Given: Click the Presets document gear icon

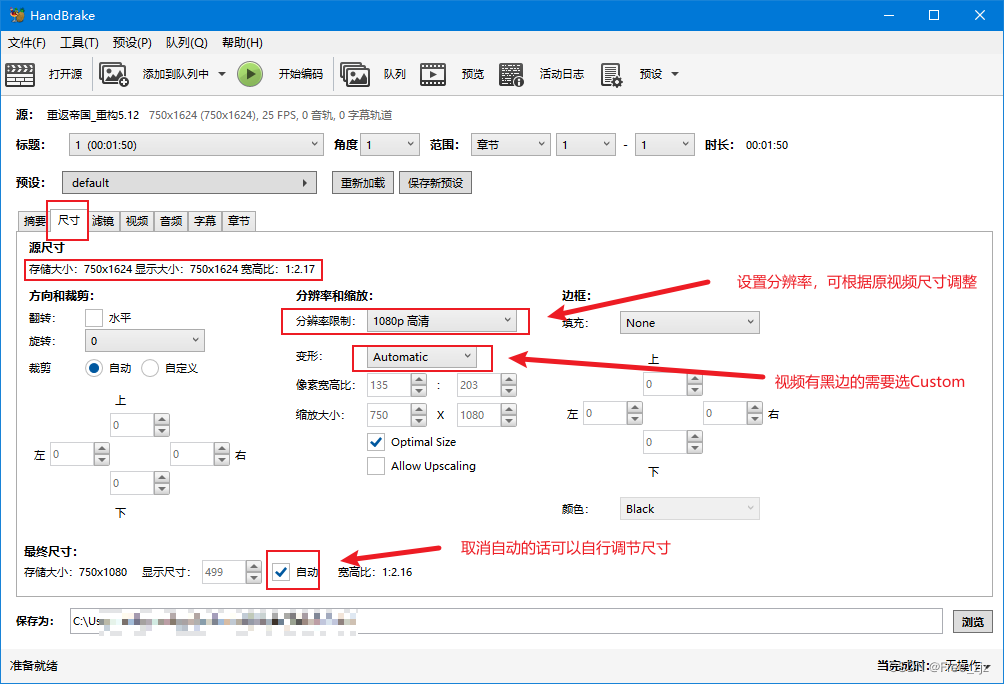Looking at the screenshot, I should [x=611, y=74].
